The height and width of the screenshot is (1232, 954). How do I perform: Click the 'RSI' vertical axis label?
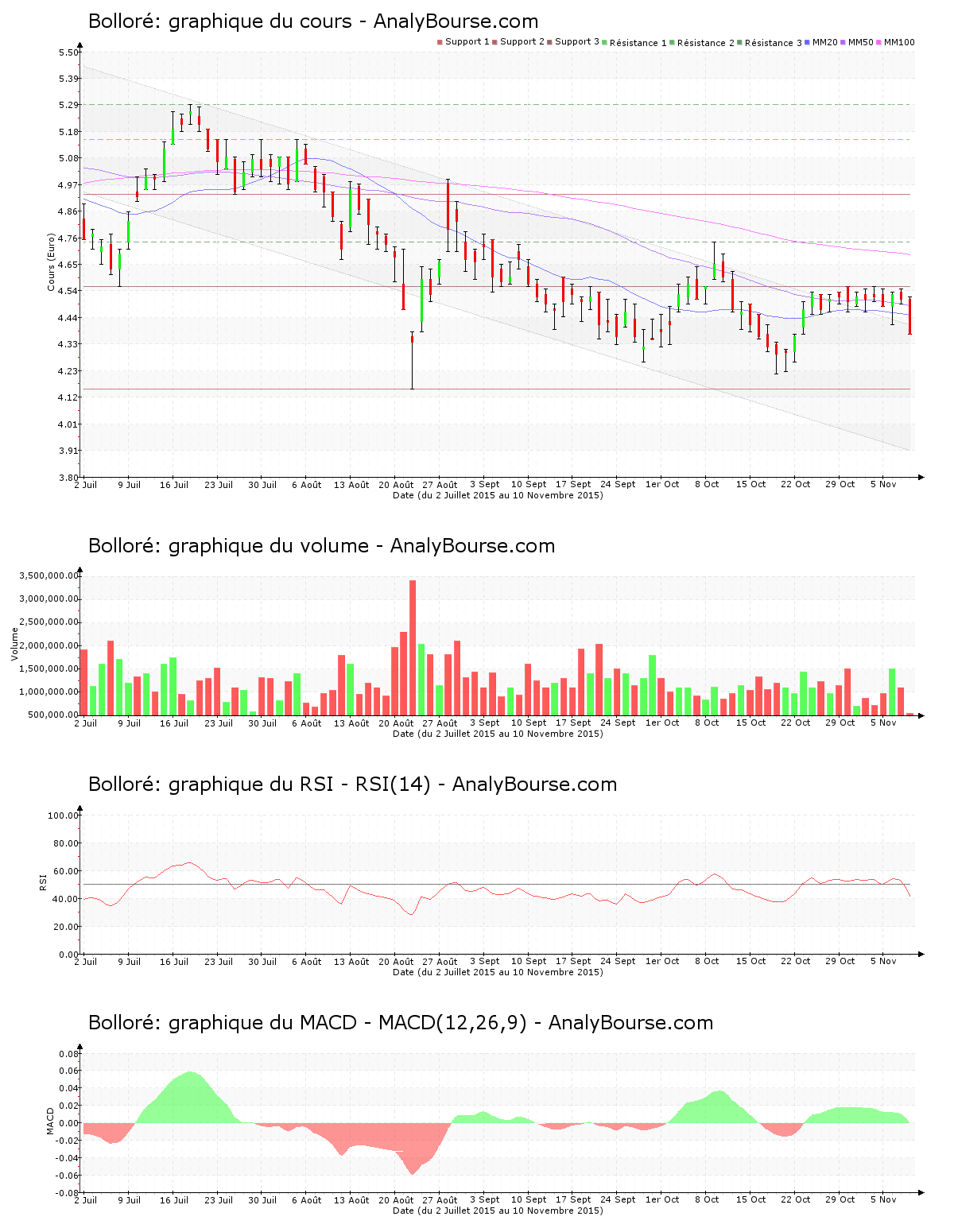(43, 881)
